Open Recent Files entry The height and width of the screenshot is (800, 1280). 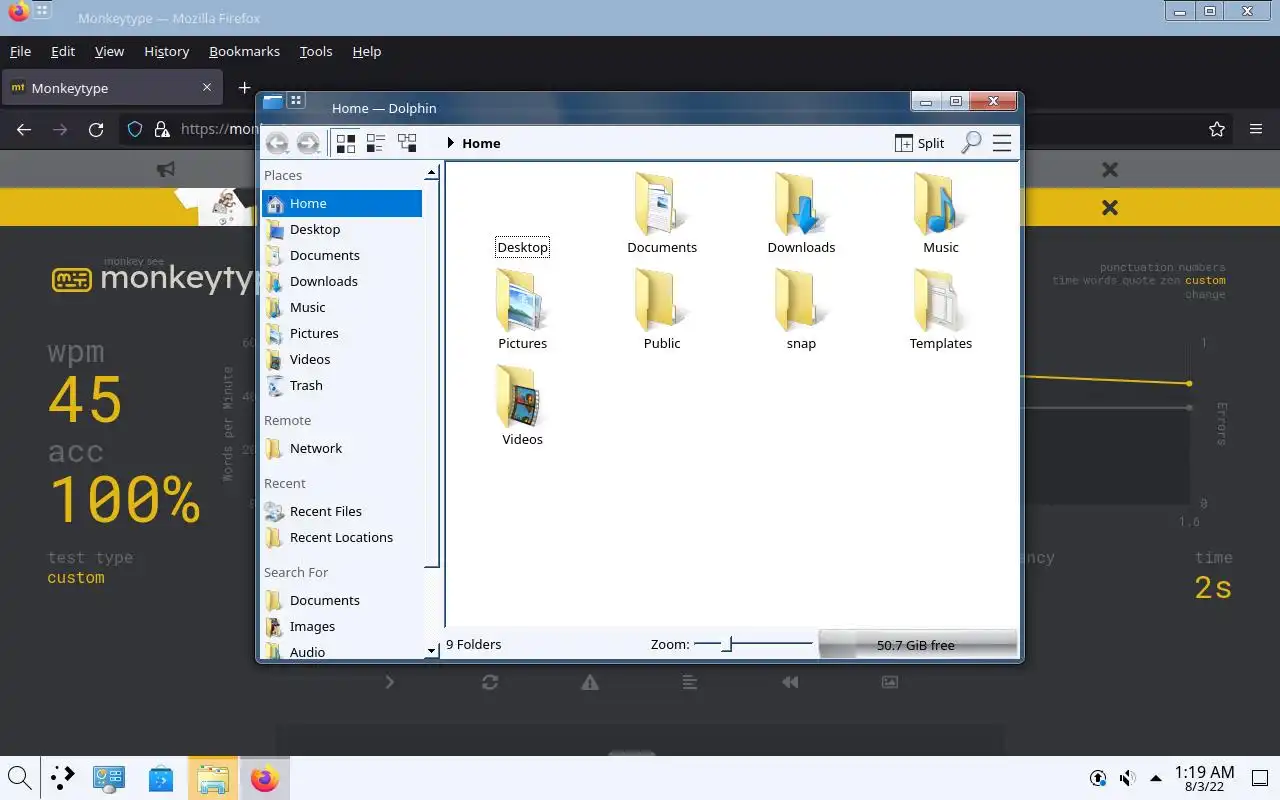(x=342, y=511)
